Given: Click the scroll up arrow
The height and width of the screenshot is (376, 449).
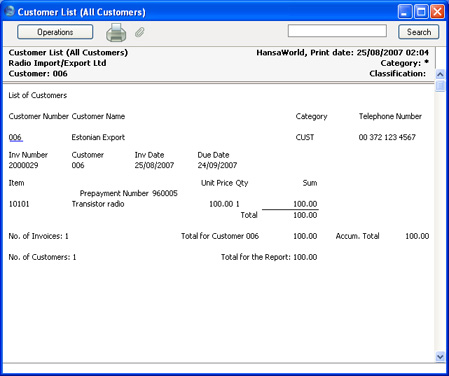Looking at the screenshot, I should click(x=440, y=74).
